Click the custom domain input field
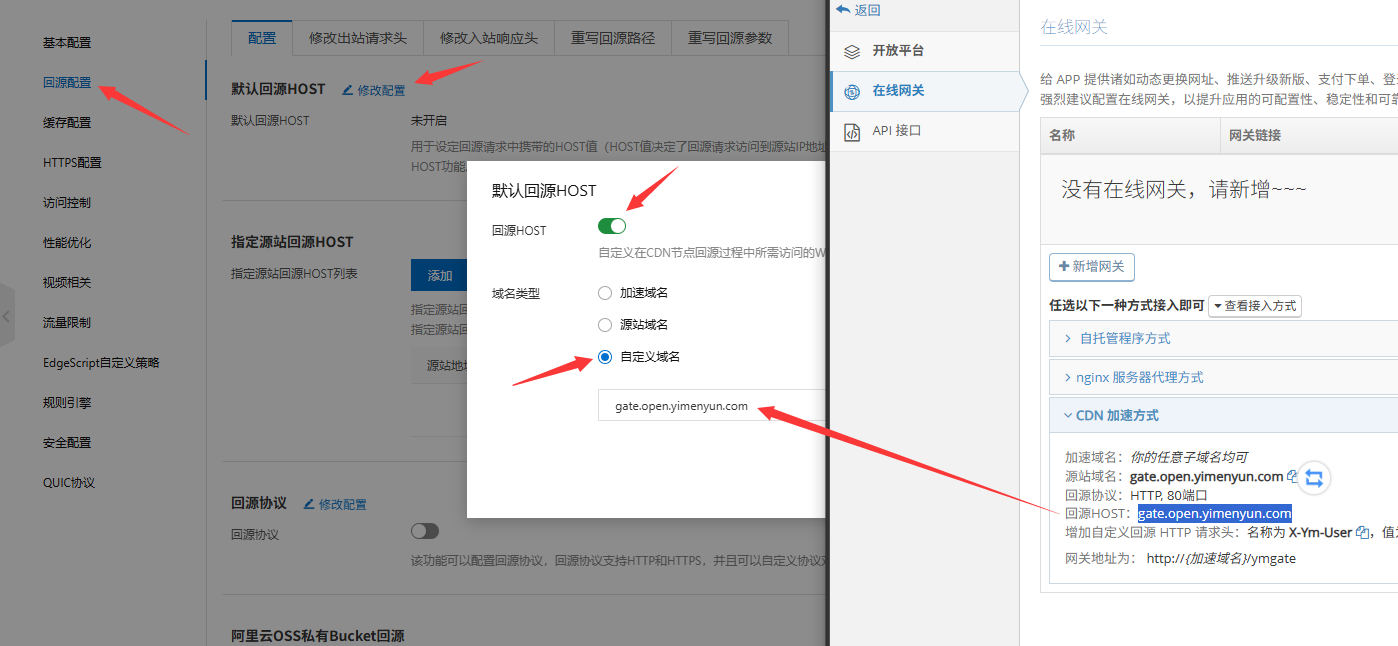This screenshot has height=646, width=1398. (x=710, y=406)
